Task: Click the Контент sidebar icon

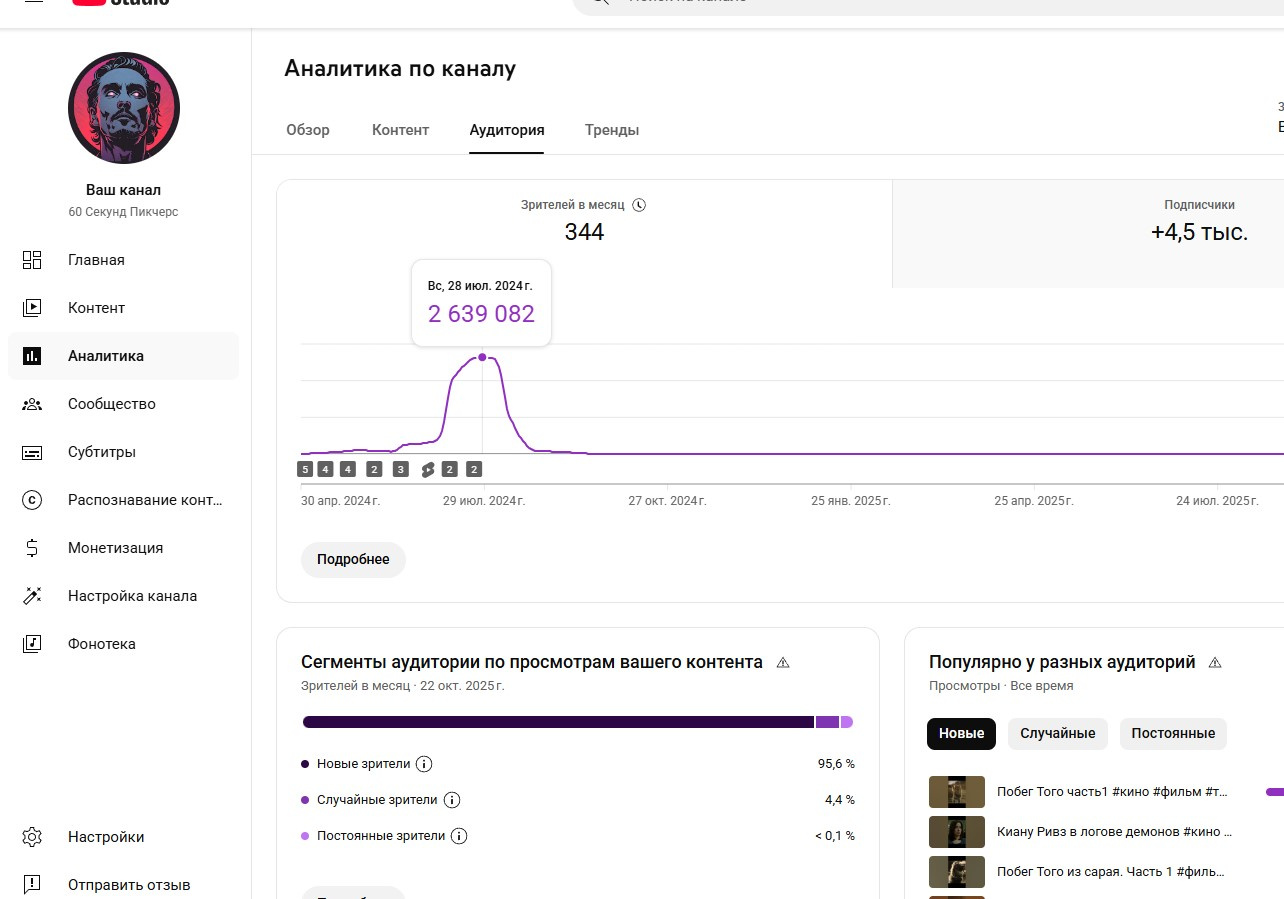Action: coord(32,308)
